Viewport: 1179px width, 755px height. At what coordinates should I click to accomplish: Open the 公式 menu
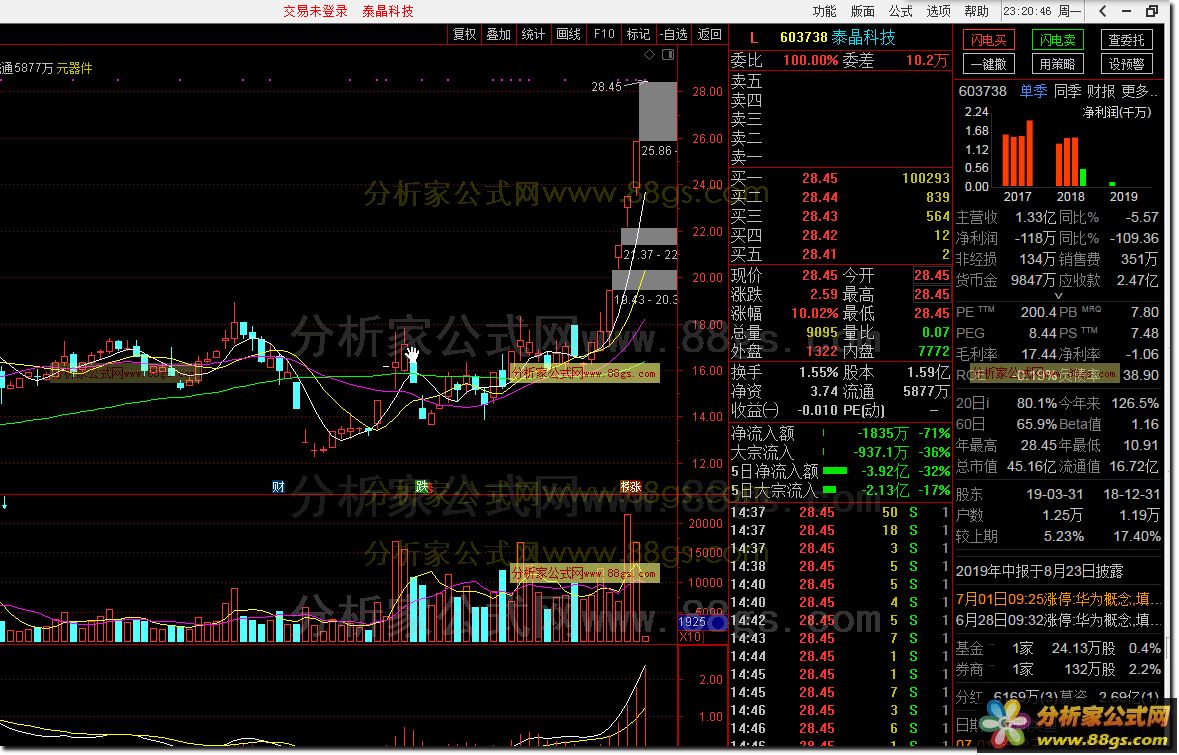click(x=900, y=11)
